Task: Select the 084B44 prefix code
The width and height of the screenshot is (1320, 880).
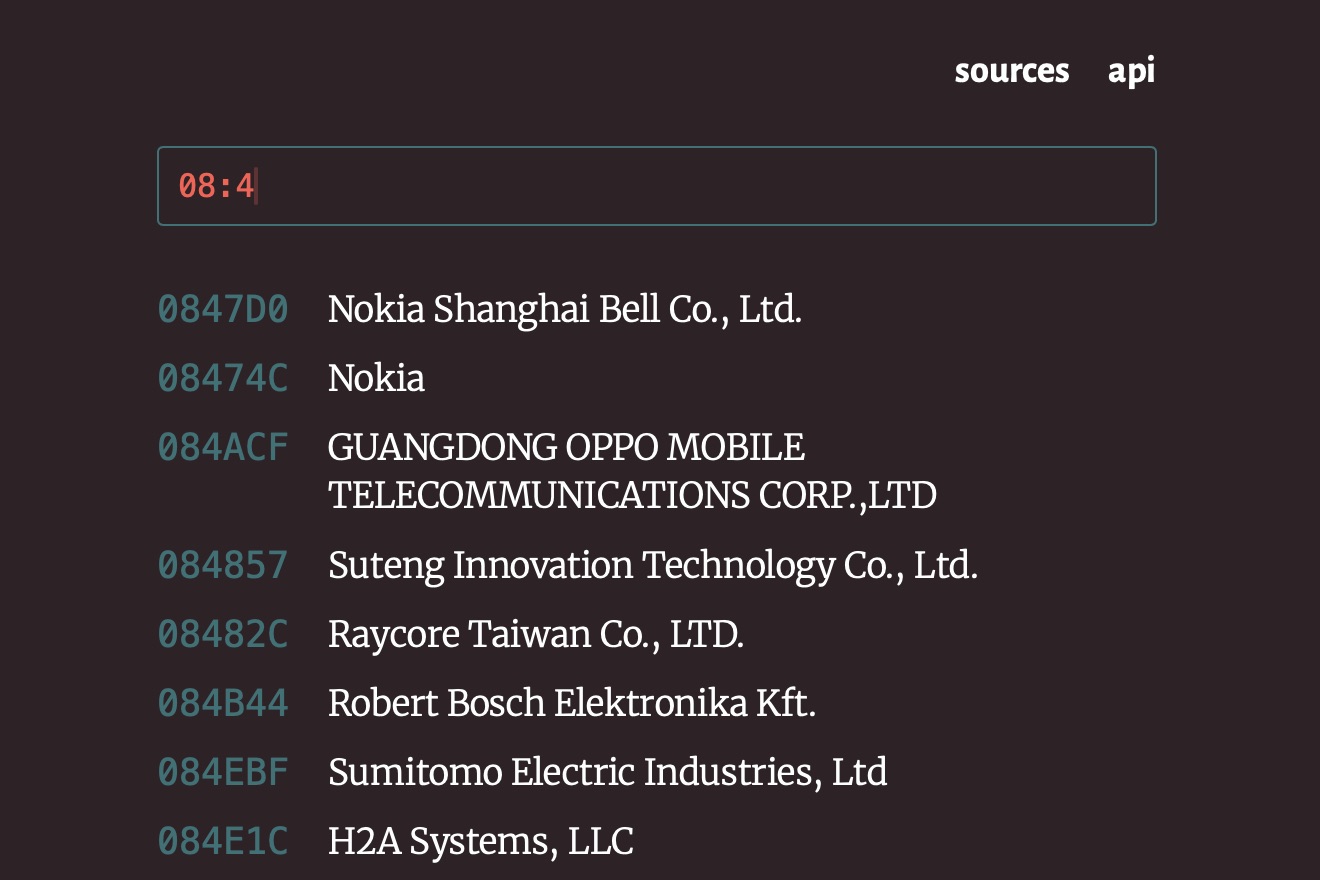Action: pyautogui.click(x=223, y=703)
